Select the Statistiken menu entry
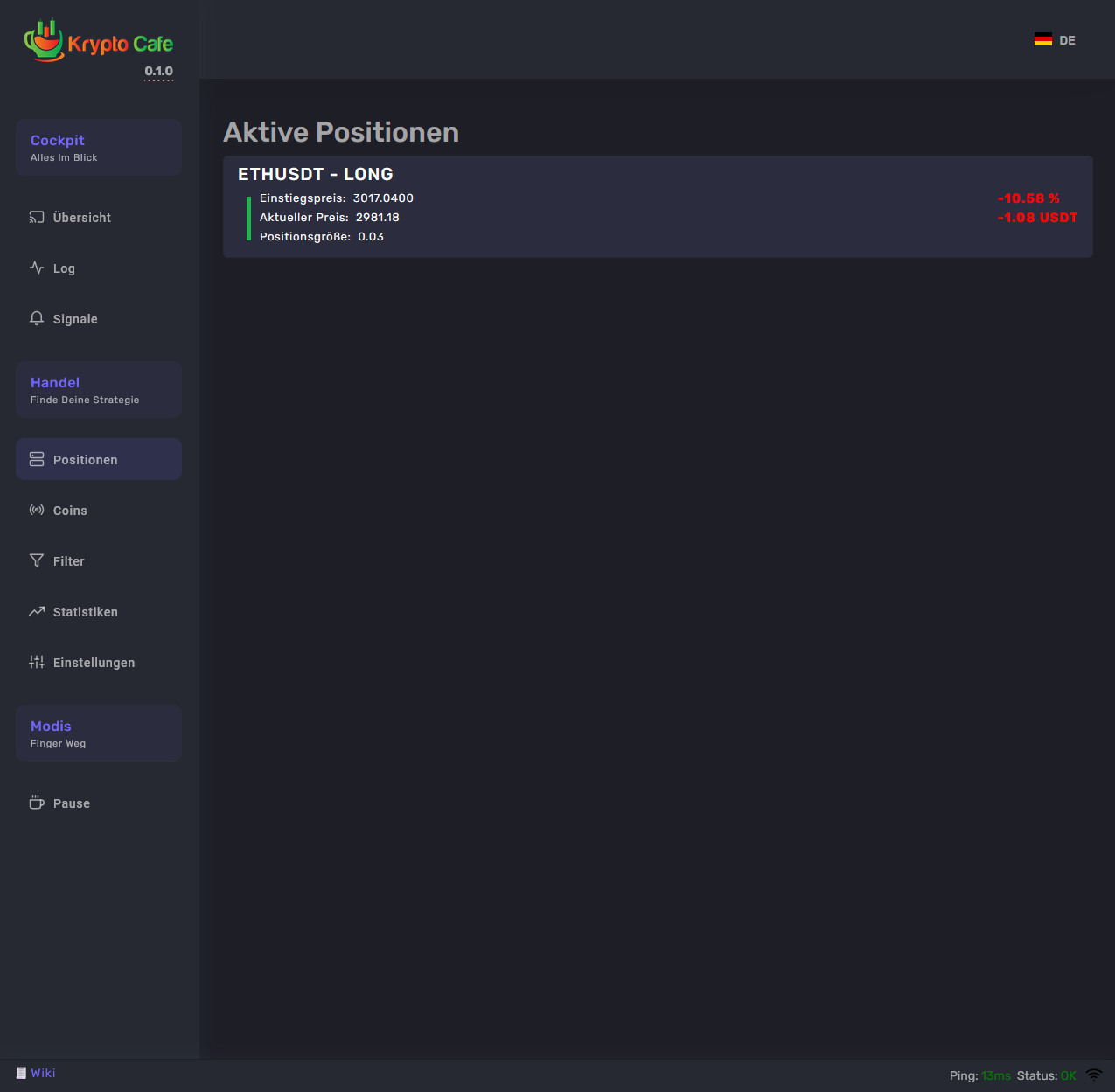 tap(86, 612)
